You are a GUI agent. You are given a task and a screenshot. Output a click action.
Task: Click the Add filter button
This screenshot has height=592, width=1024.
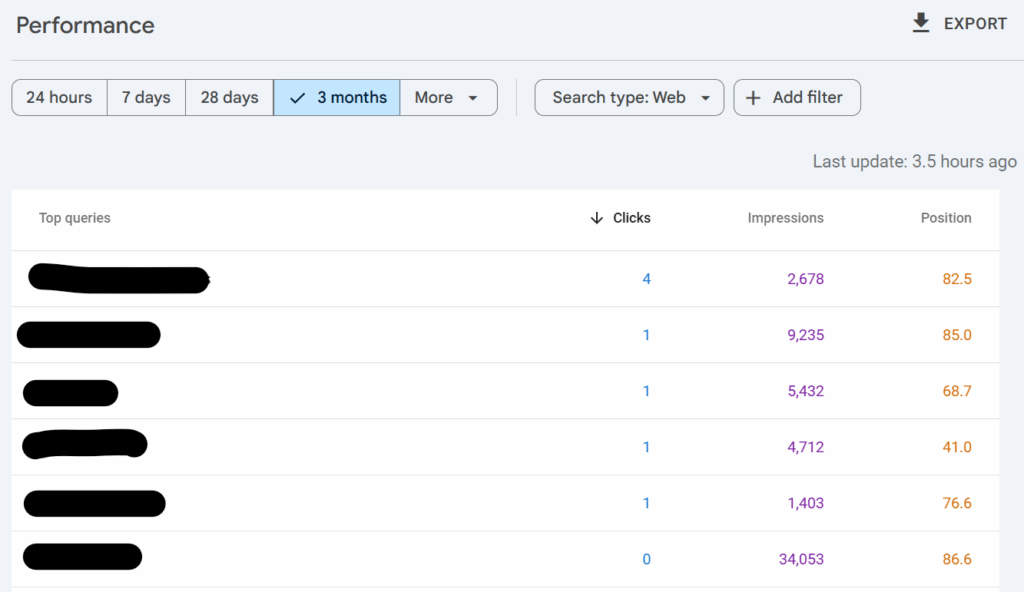point(797,97)
